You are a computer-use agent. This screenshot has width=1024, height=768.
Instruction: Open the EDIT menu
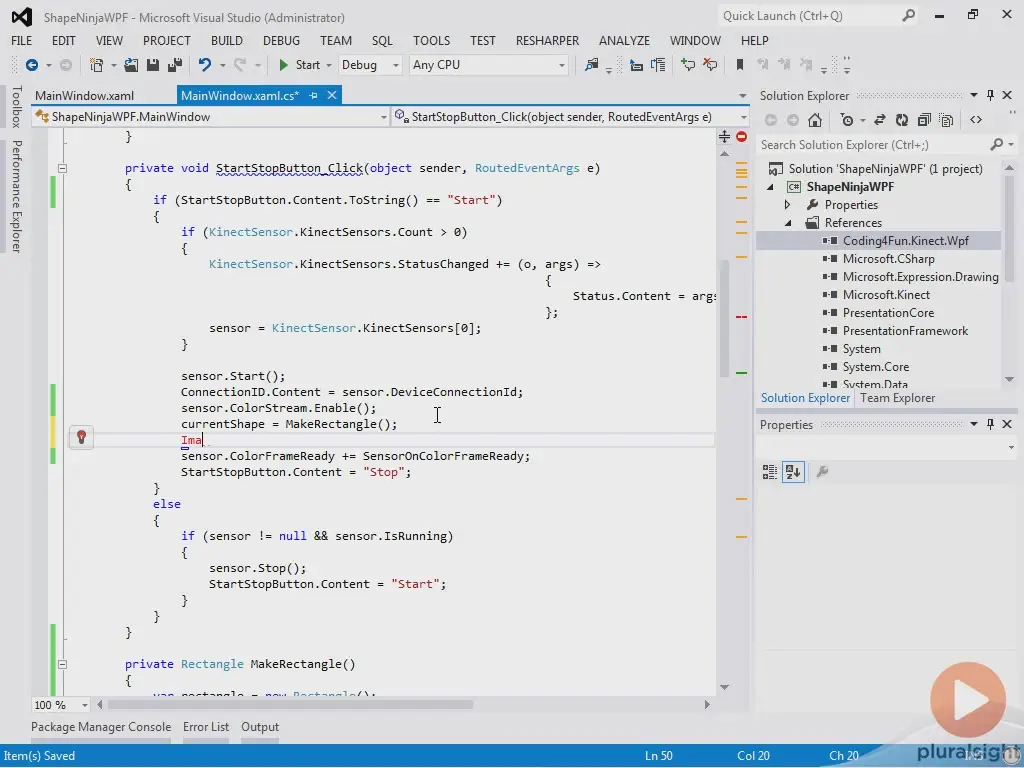[63, 40]
